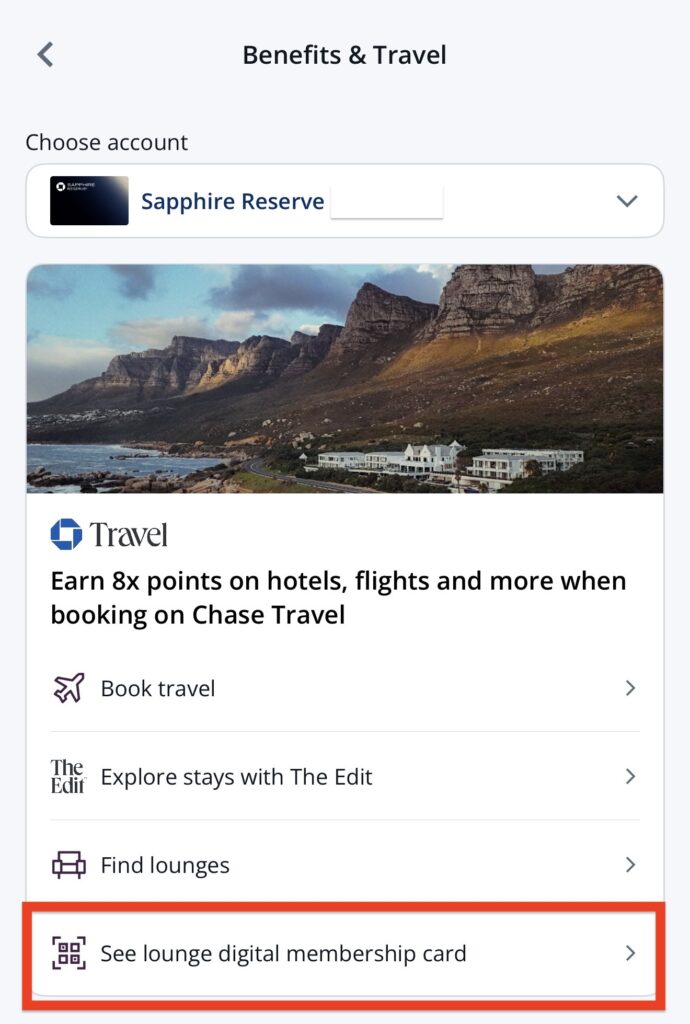
Task: Tap the chevron next to Explore stays
Action: 630,776
